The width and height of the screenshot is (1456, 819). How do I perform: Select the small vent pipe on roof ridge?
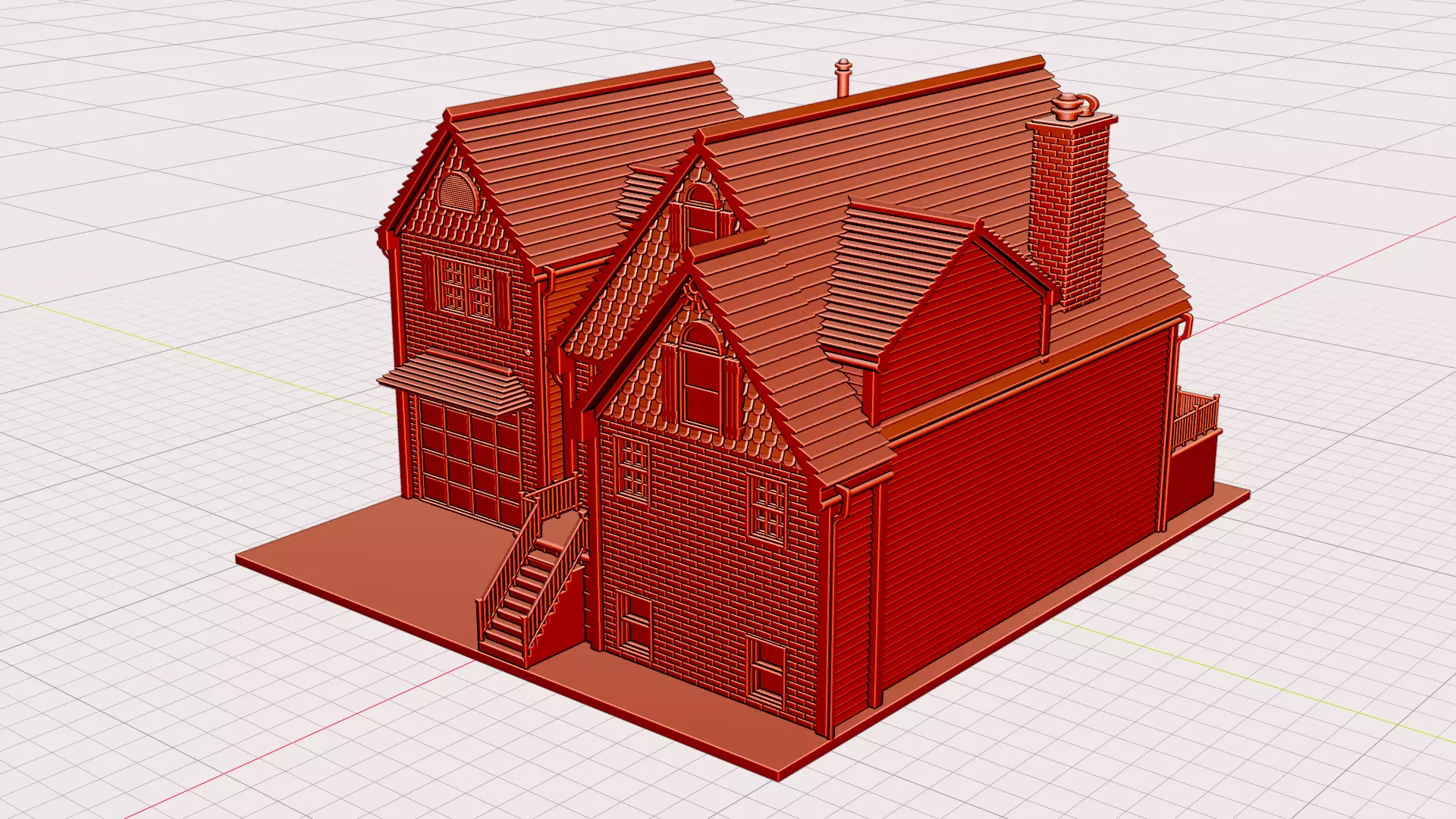point(843,77)
